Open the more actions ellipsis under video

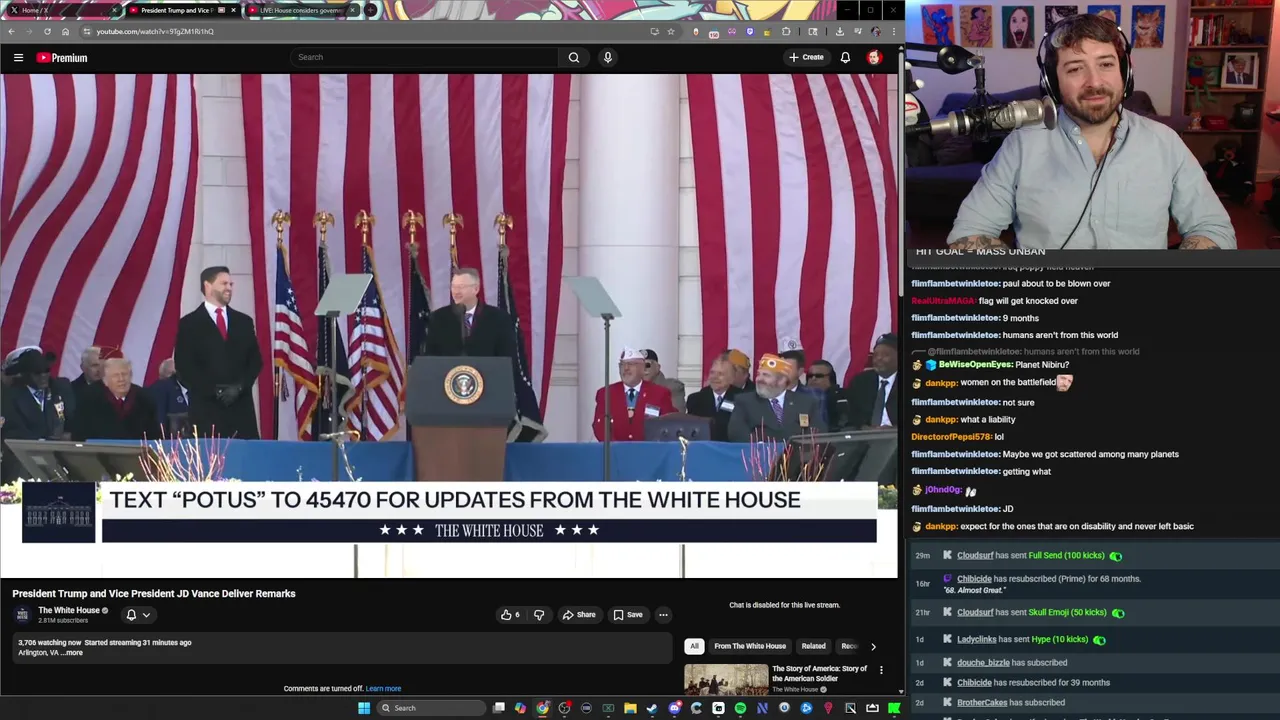663,615
